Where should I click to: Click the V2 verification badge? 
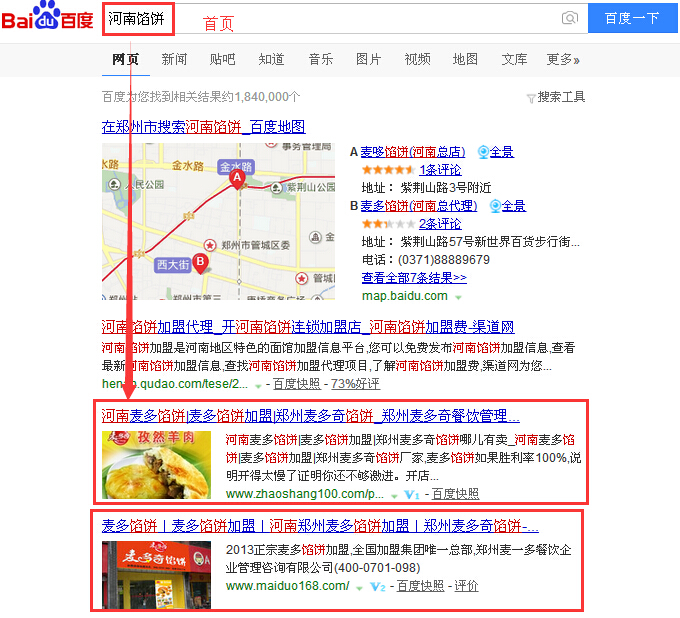[x=377, y=586]
